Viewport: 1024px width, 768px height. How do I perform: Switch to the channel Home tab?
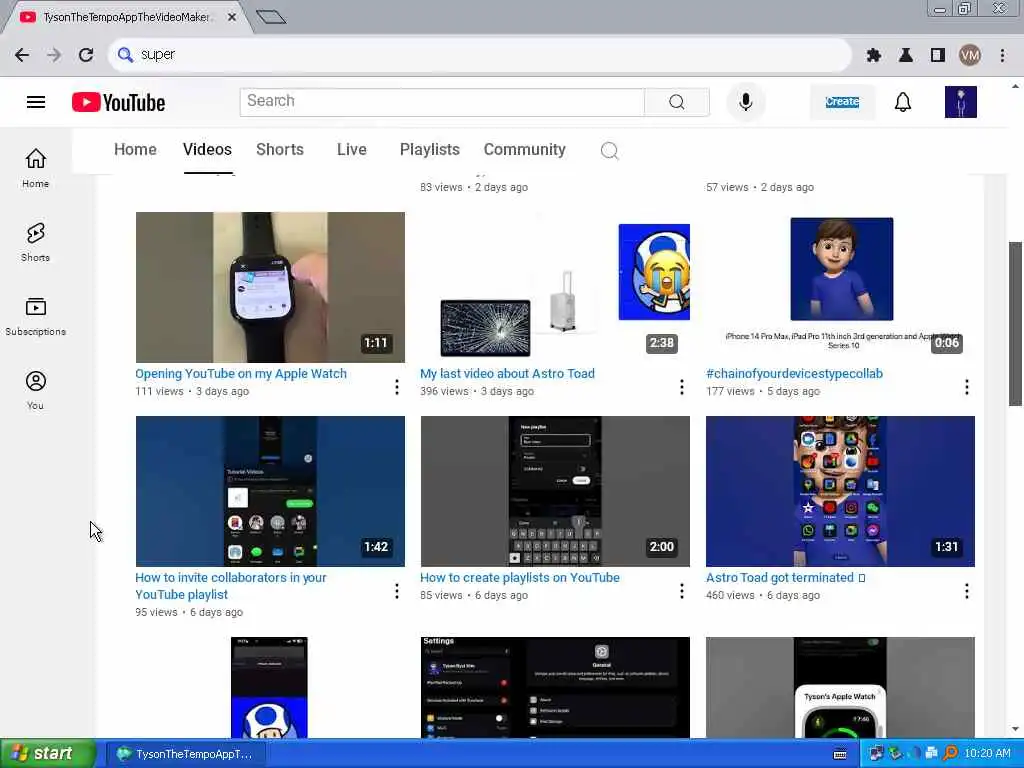pos(135,150)
